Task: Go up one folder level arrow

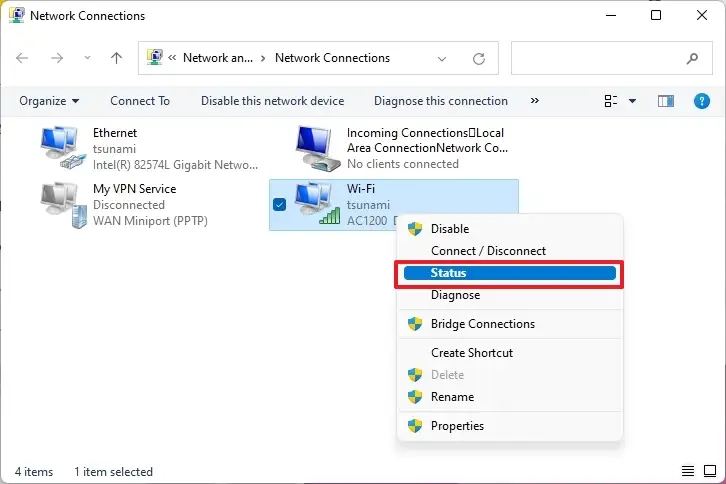Action: pos(116,58)
